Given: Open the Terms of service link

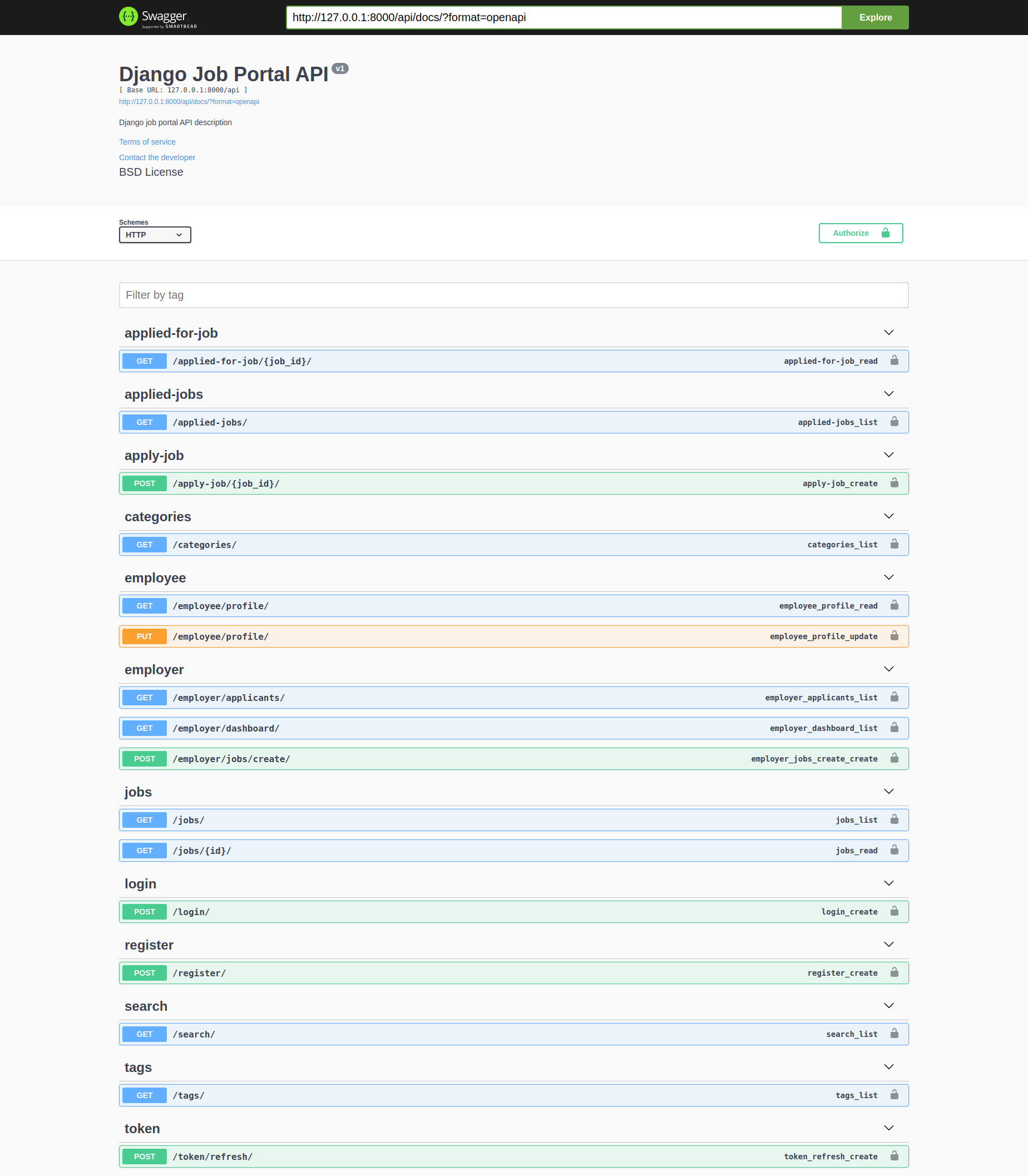Looking at the screenshot, I should [147, 142].
